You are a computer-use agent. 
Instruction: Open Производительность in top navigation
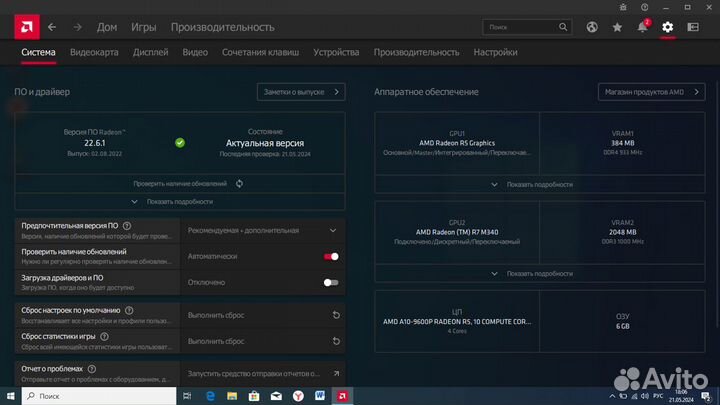(223, 27)
